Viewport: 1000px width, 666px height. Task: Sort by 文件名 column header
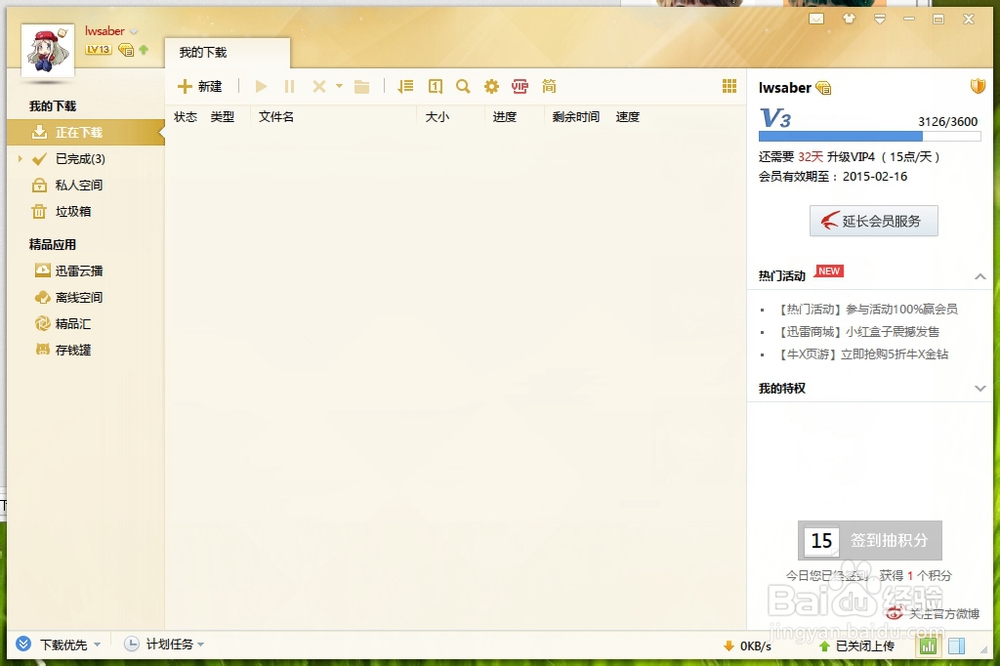point(276,117)
